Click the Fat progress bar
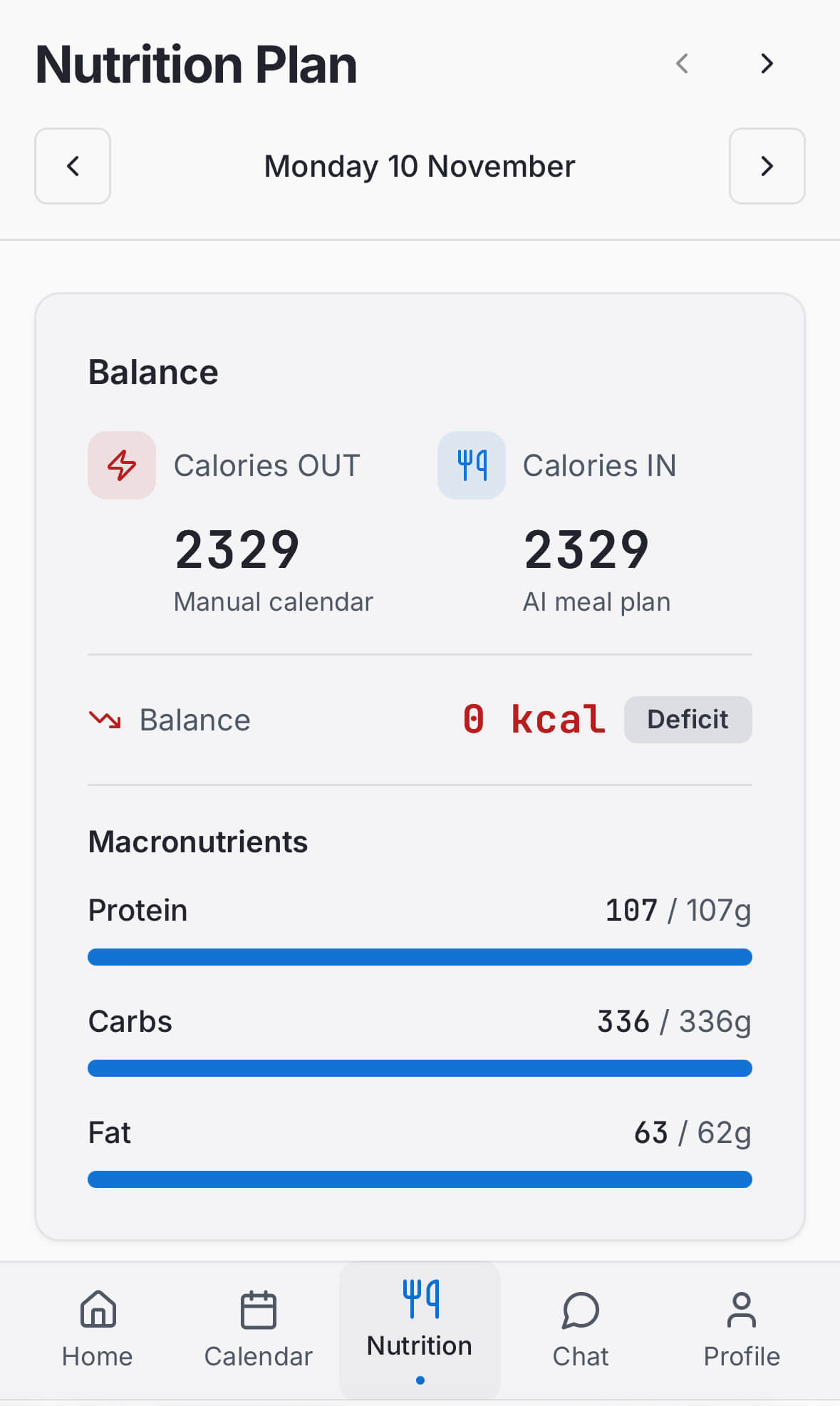This screenshot has width=840, height=1406. pyautogui.click(x=420, y=1179)
